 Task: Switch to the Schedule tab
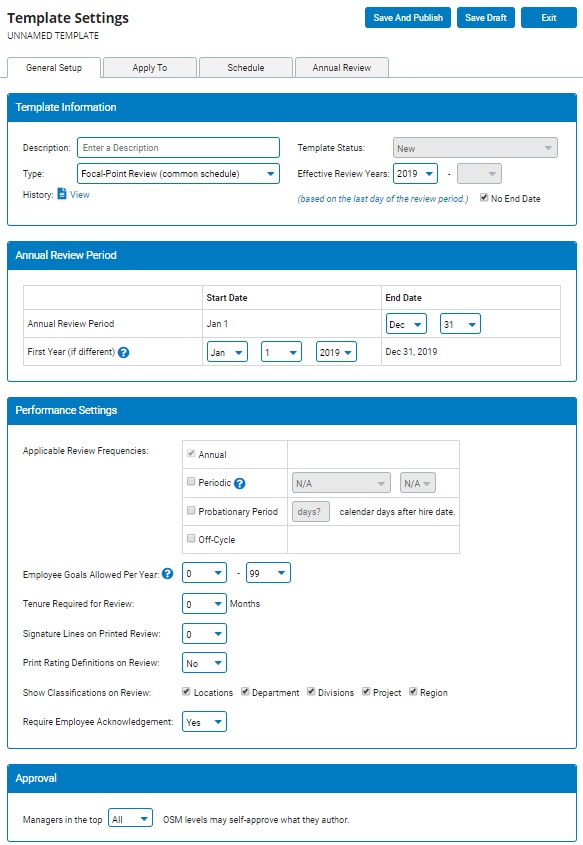246,68
